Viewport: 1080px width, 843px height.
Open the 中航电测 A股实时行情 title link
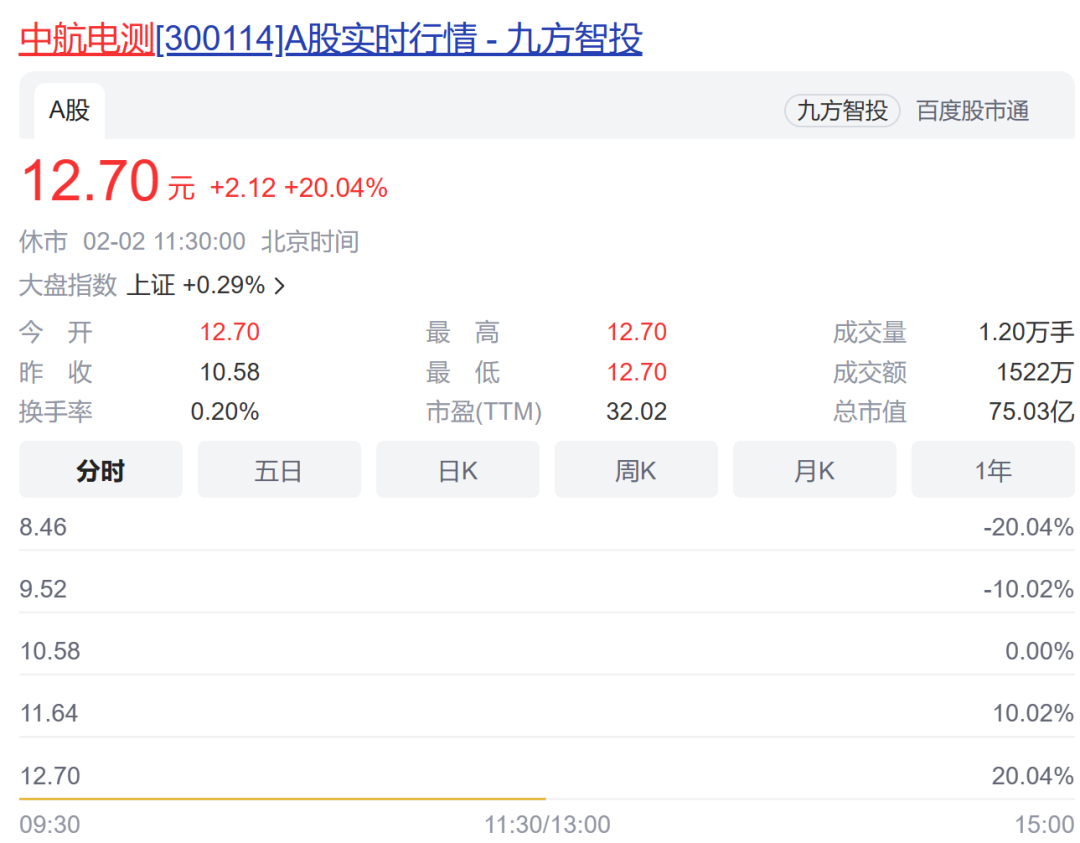(x=330, y=38)
